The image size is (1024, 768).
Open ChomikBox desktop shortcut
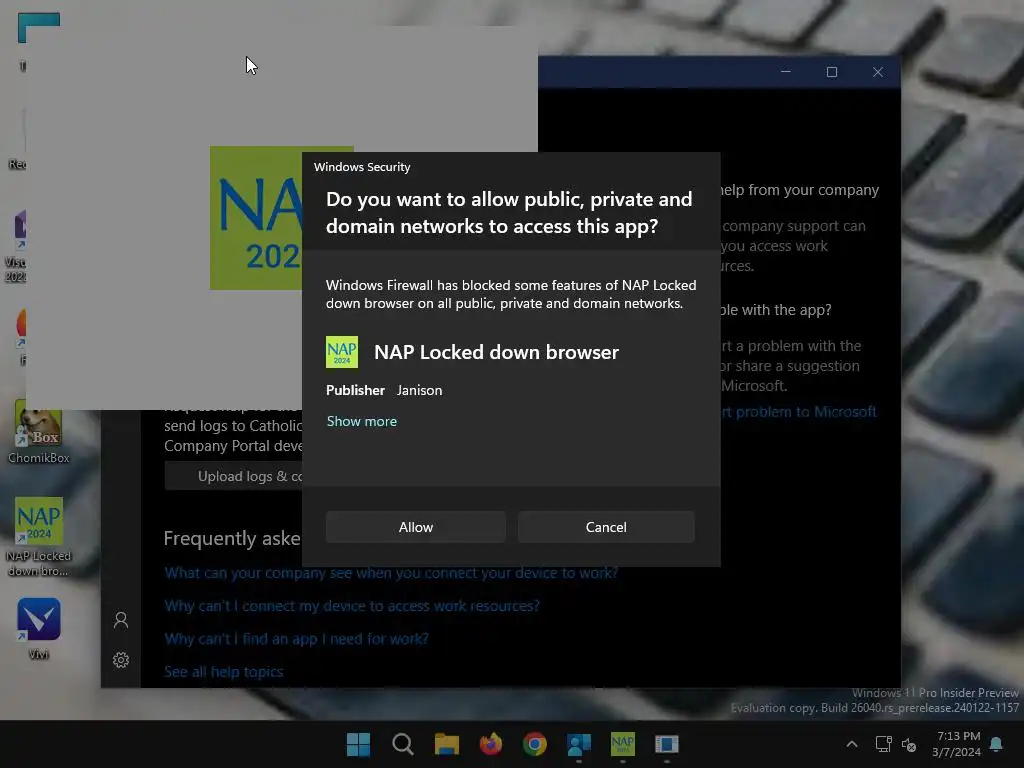tap(39, 432)
